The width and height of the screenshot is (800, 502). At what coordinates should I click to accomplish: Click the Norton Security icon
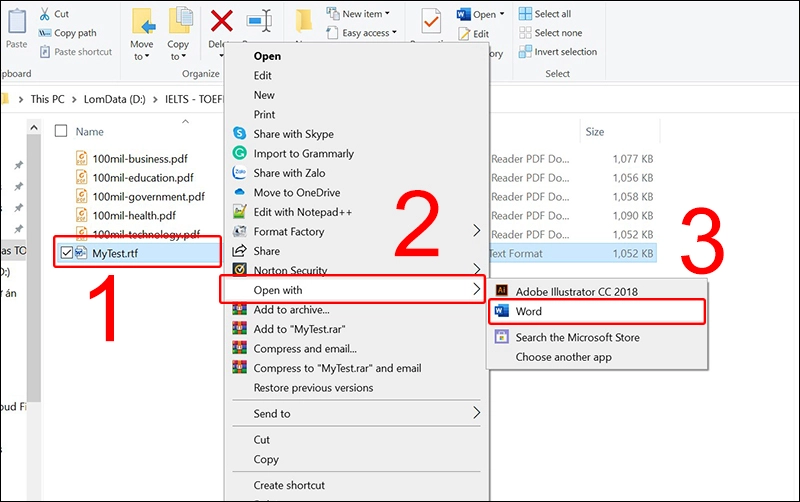(x=239, y=269)
